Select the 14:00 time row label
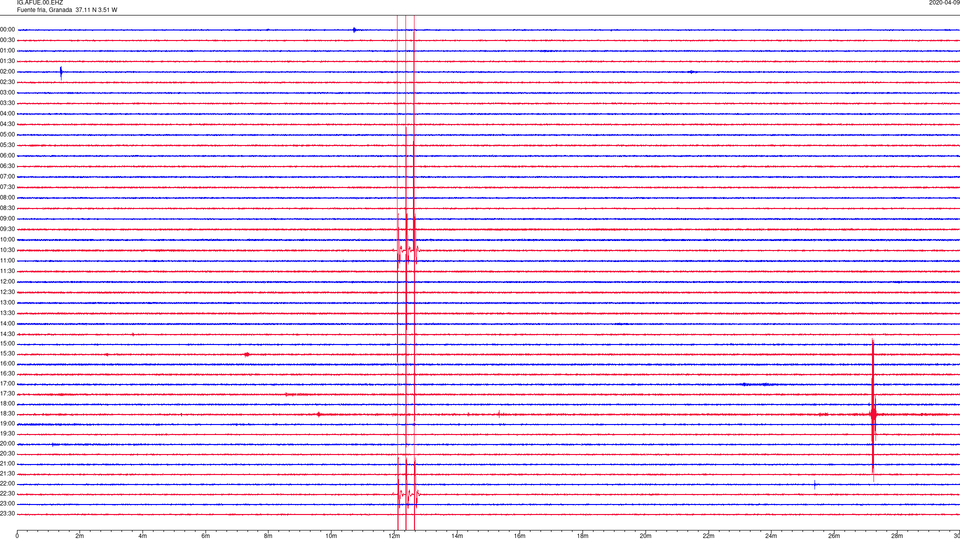Image resolution: width=960 pixels, height=540 pixels. coord(8,324)
